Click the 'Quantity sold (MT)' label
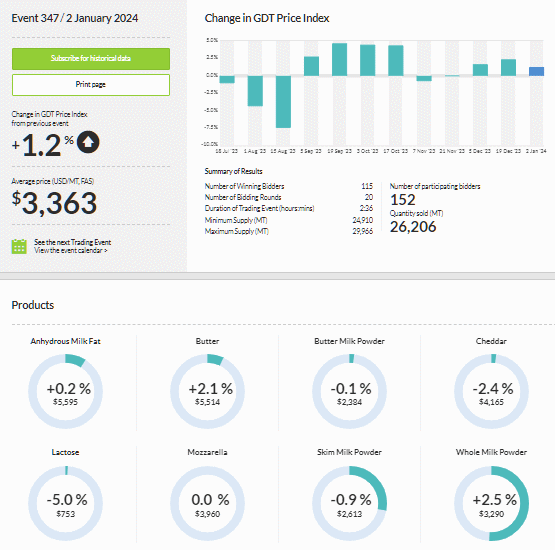The image size is (555, 550). pyautogui.click(x=416, y=213)
